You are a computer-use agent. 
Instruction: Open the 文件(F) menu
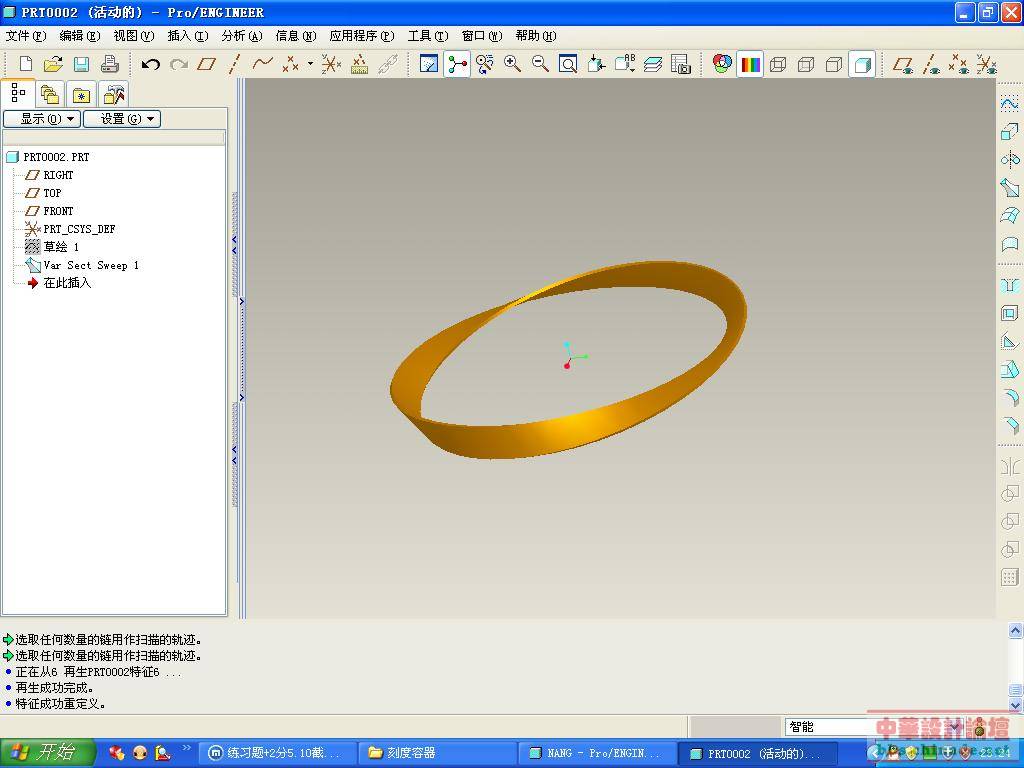(x=26, y=36)
